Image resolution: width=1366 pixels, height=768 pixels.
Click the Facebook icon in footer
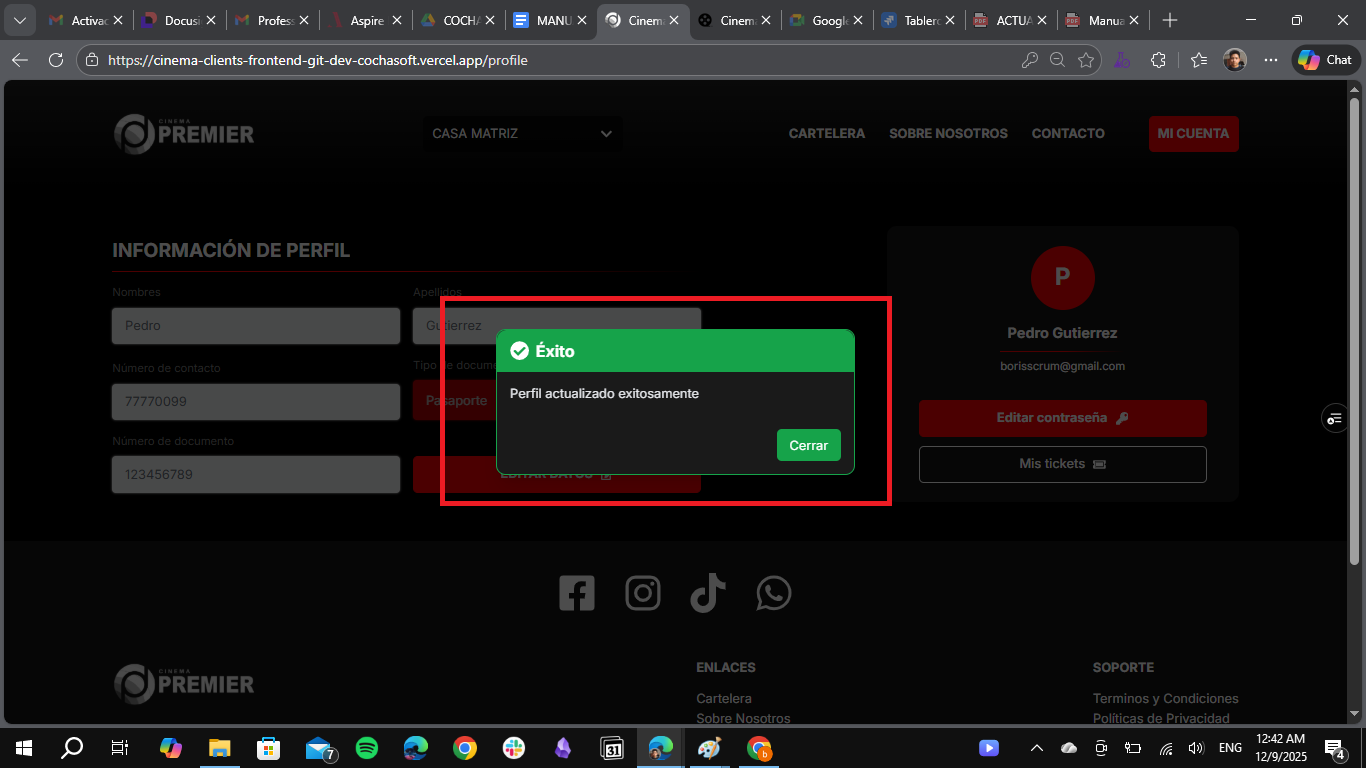[577, 593]
